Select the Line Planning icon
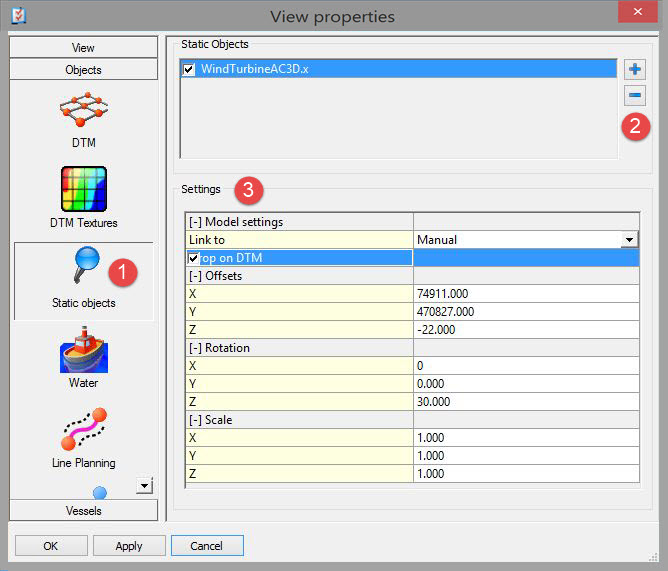 coord(84,428)
